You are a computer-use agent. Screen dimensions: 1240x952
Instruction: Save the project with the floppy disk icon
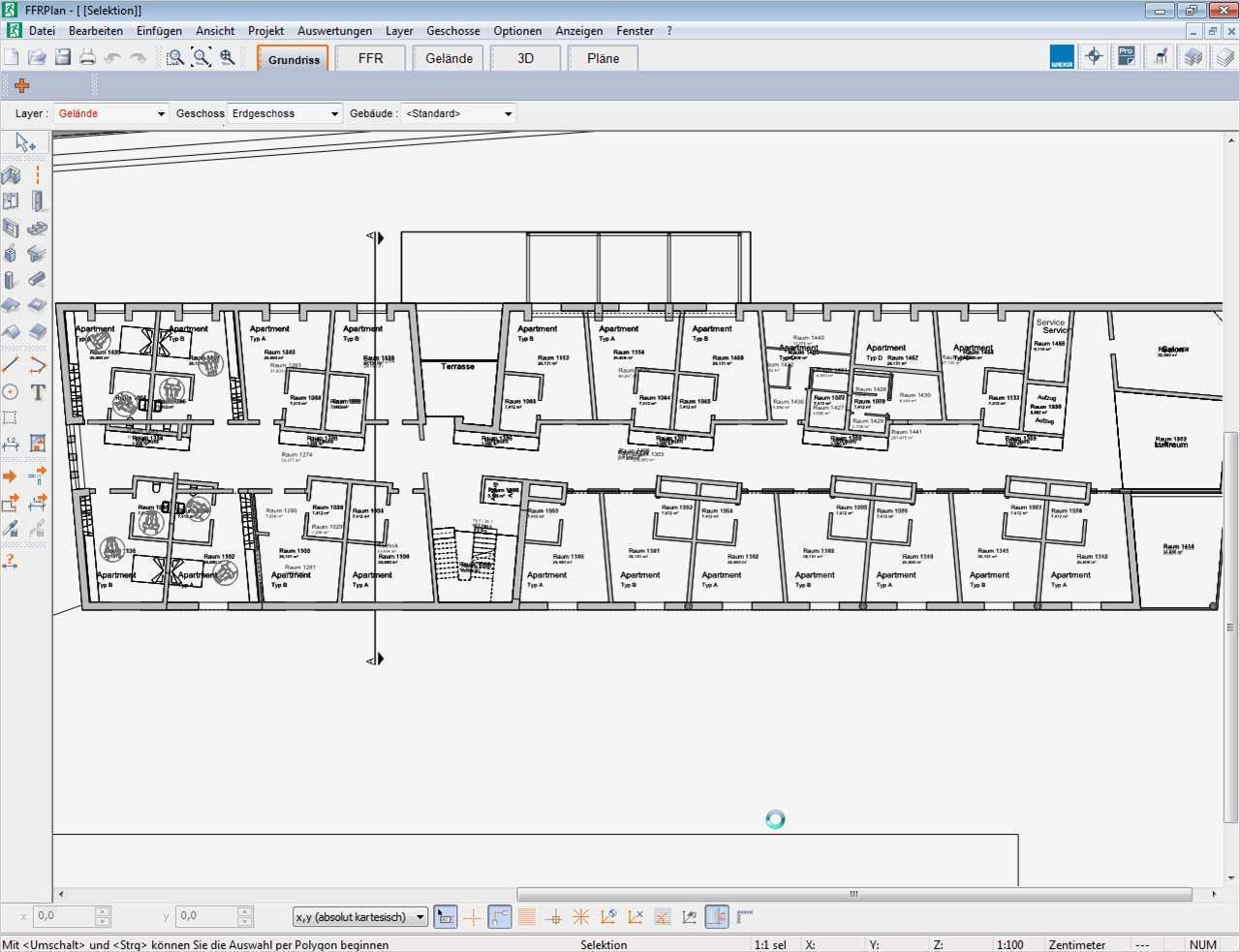point(63,57)
